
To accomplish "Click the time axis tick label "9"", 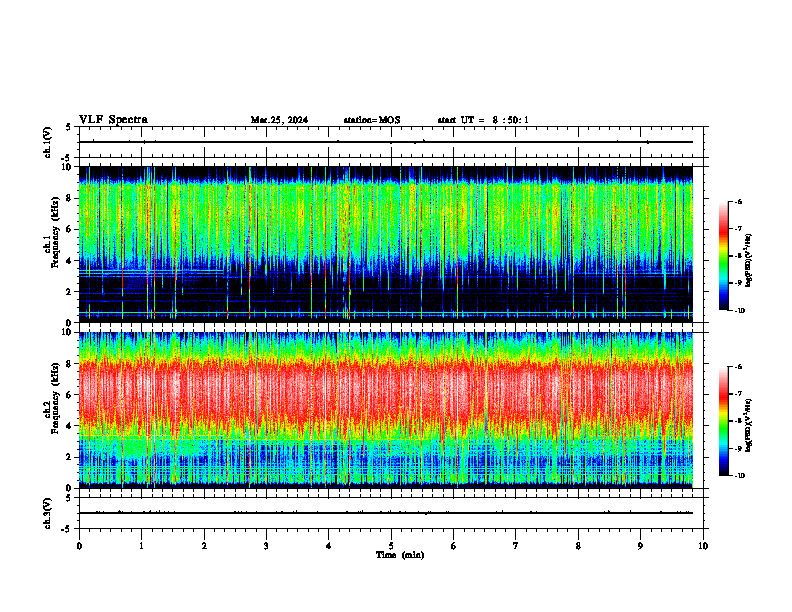I will [x=640, y=546].
